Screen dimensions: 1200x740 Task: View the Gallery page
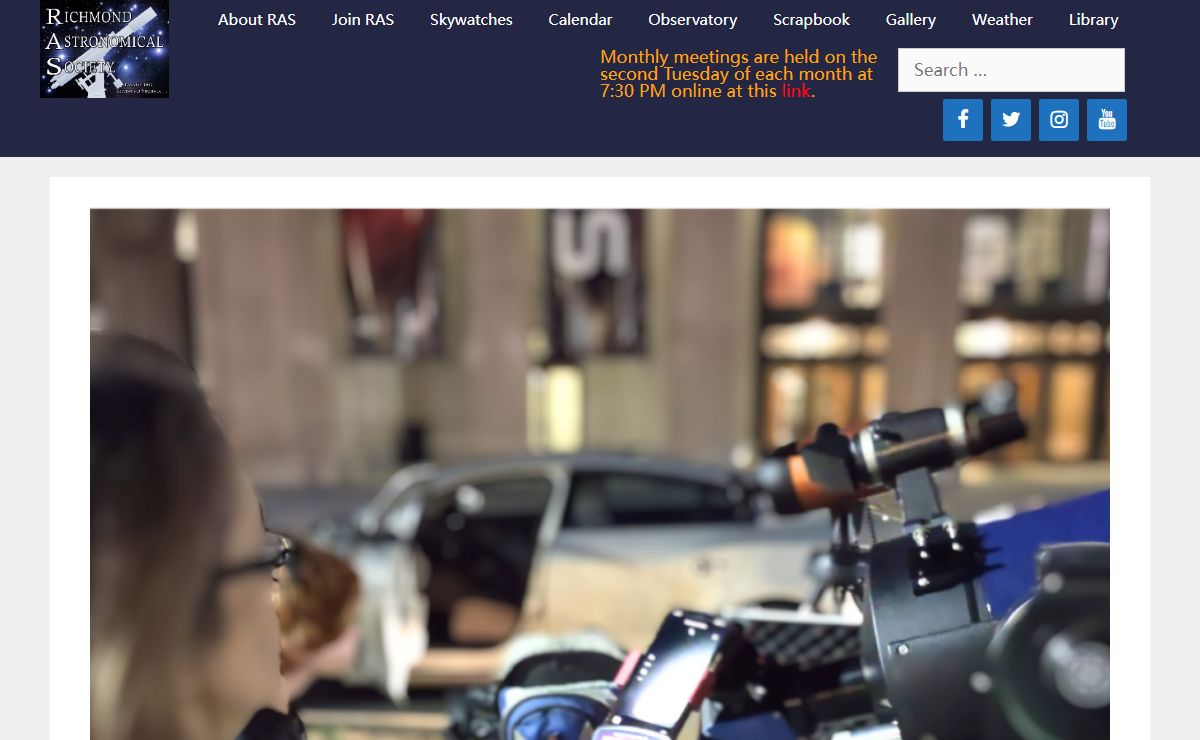point(910,20)
